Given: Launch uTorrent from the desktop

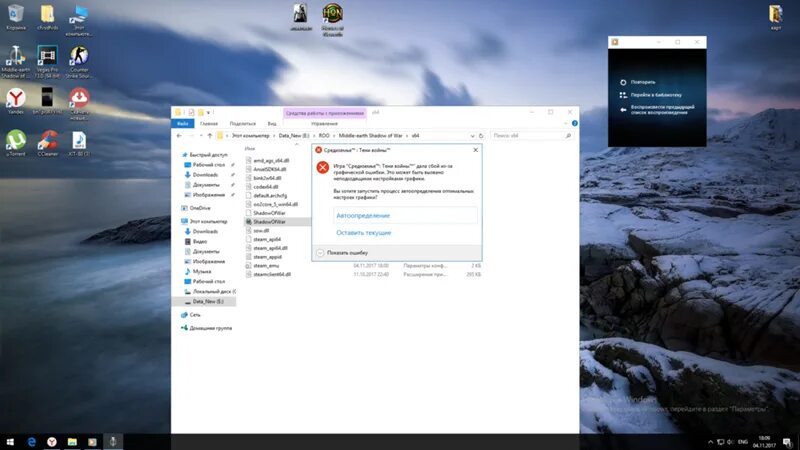Looking at the screenshot, I should (x=16, y=143).
